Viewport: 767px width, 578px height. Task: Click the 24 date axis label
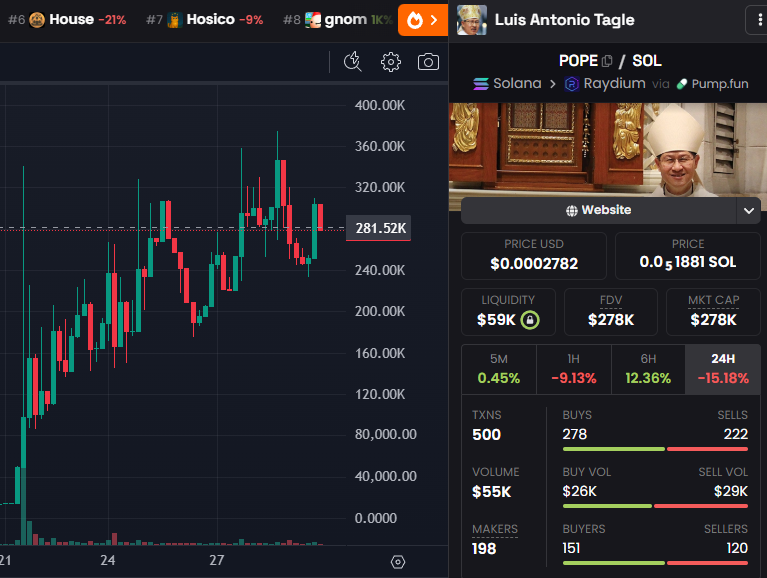click(x=108, y=560)
